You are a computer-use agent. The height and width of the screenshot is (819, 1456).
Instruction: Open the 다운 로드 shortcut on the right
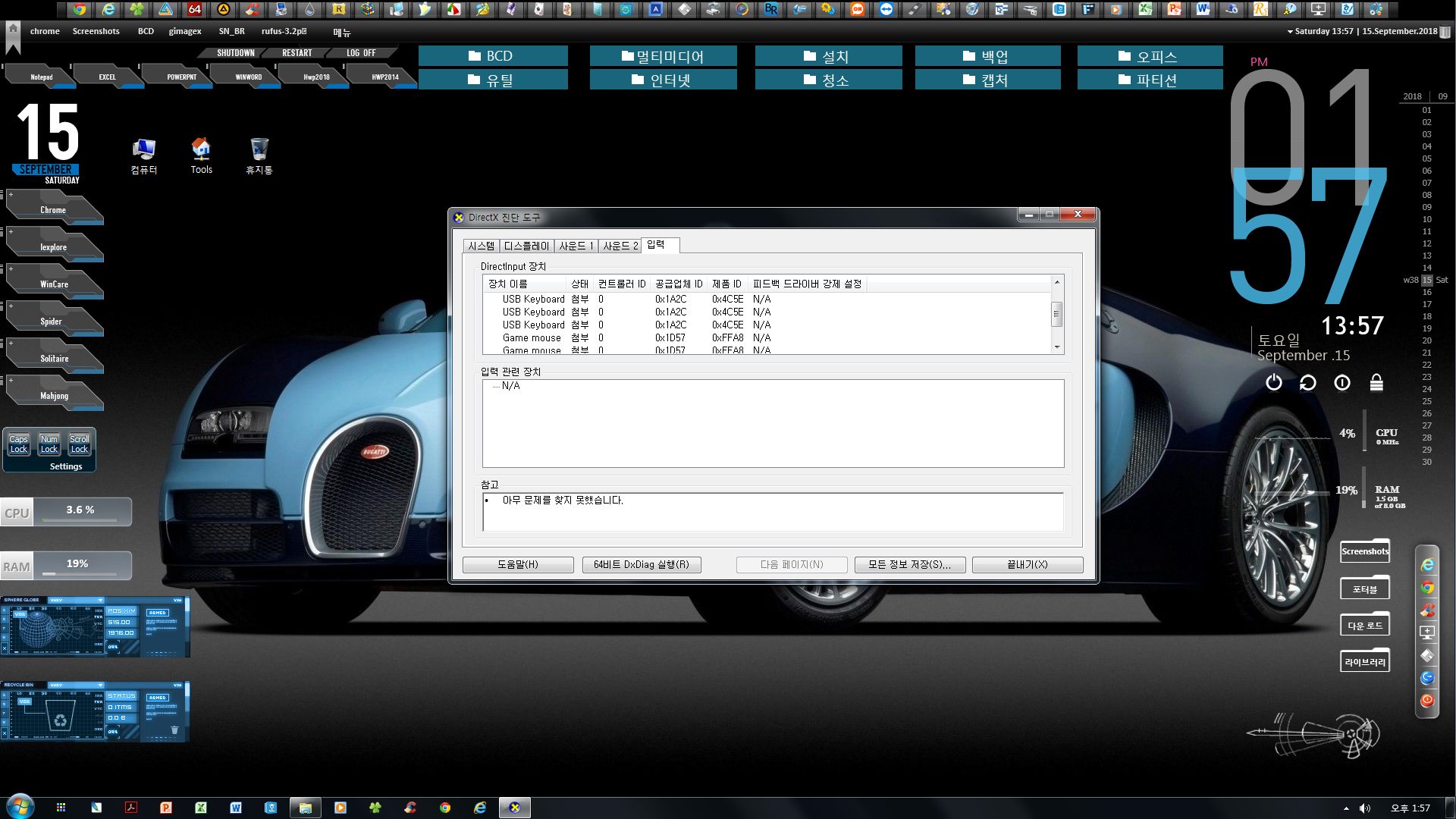pos(1365,626)
